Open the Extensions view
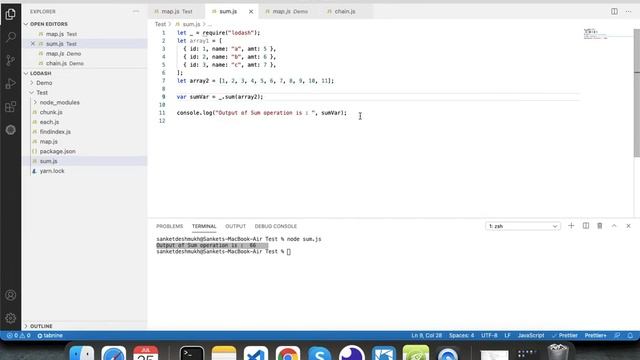The image size is (640, 360). pyautogui.click(x=11, y=107)
